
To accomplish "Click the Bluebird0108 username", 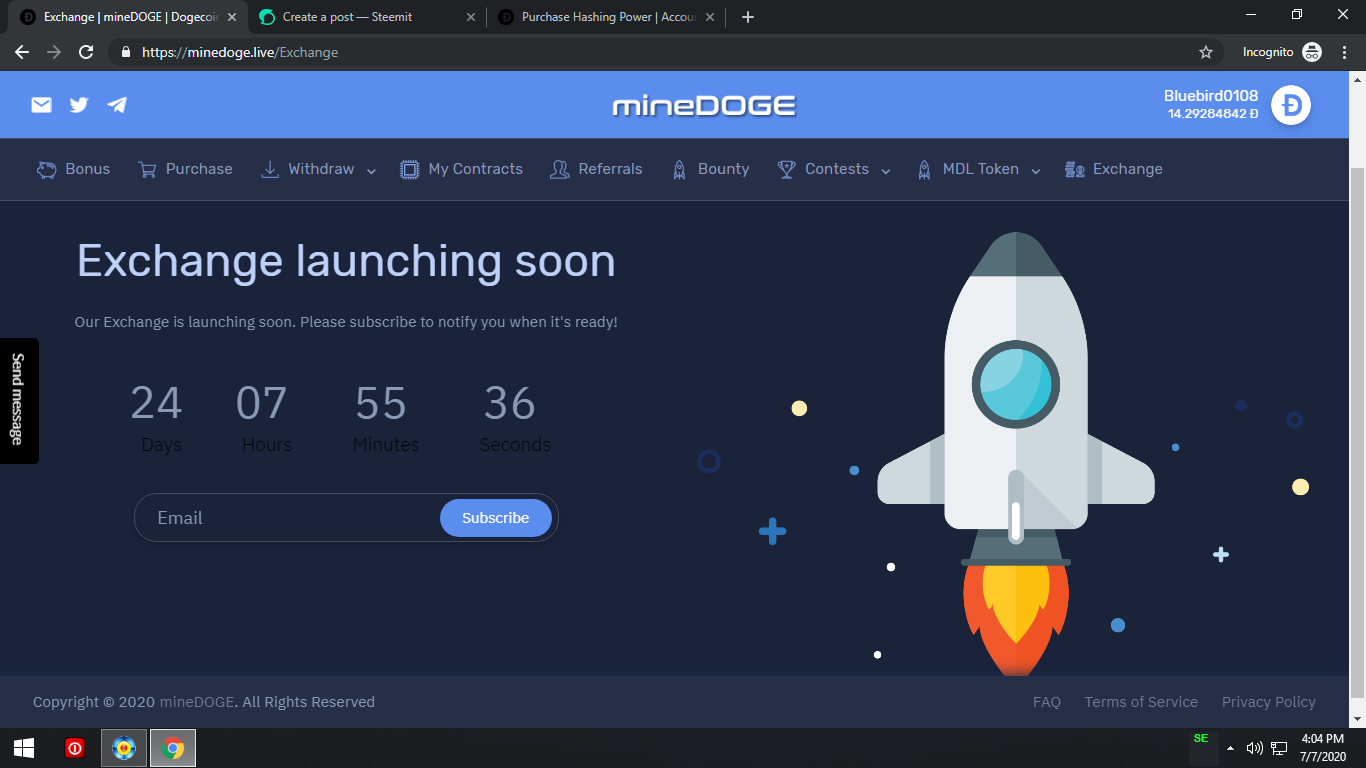I will point(1211,96).
